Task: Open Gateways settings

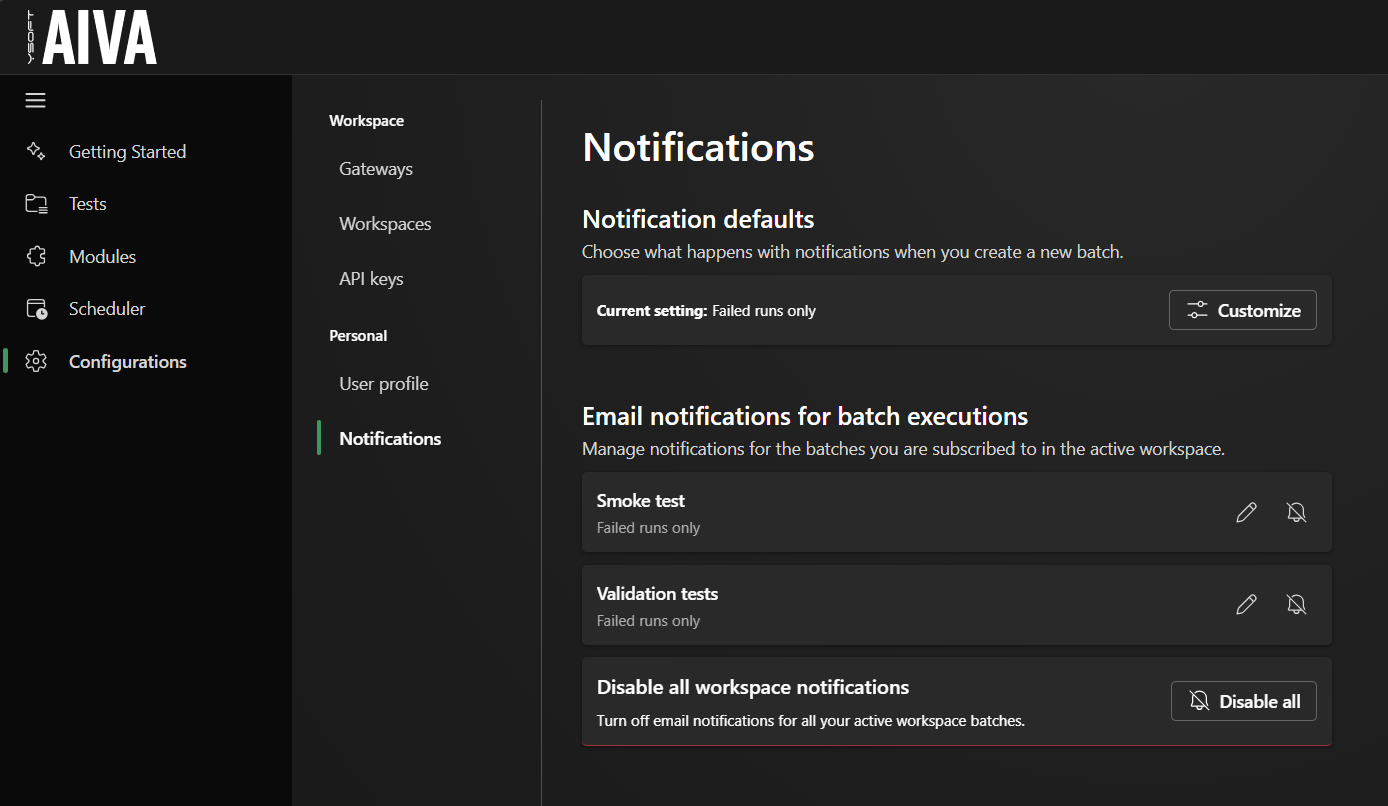Action: [376, 169]
